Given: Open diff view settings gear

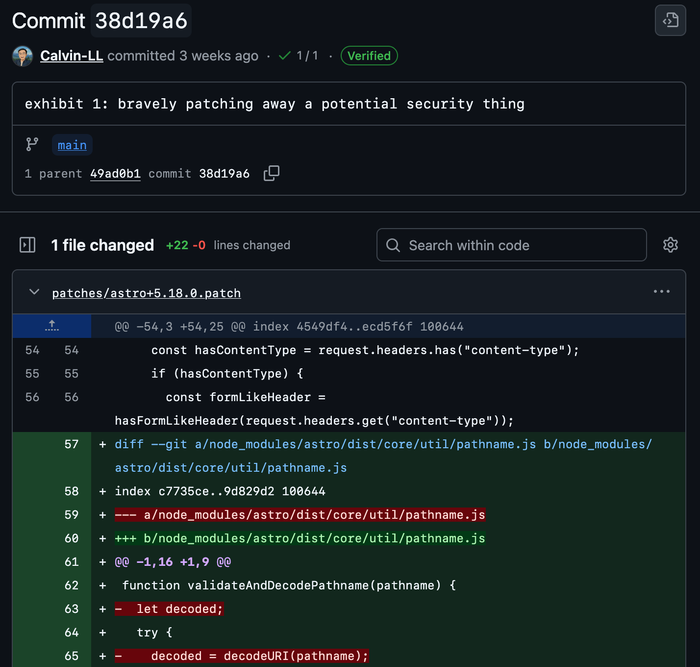Looking at the screenshot, I should (x=670, y=245).
